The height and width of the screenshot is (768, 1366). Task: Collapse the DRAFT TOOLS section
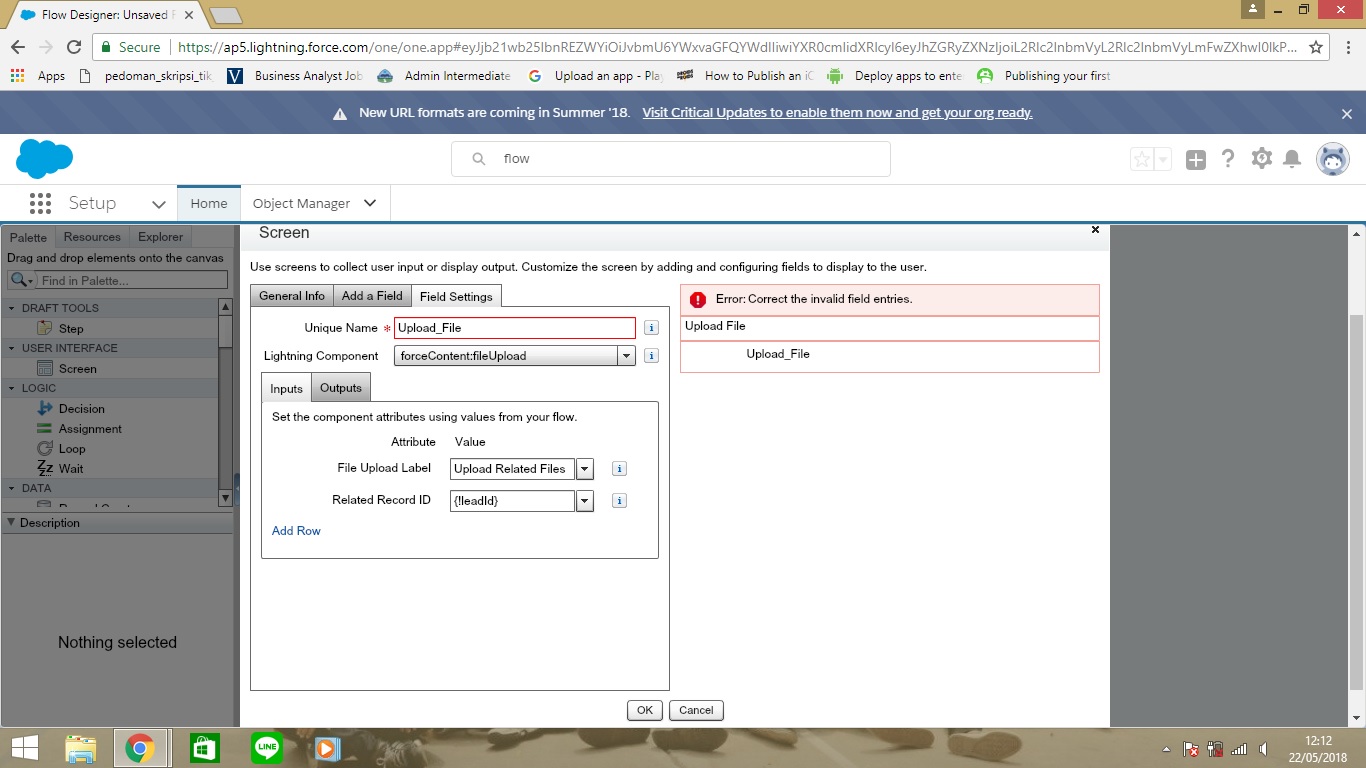13,308
